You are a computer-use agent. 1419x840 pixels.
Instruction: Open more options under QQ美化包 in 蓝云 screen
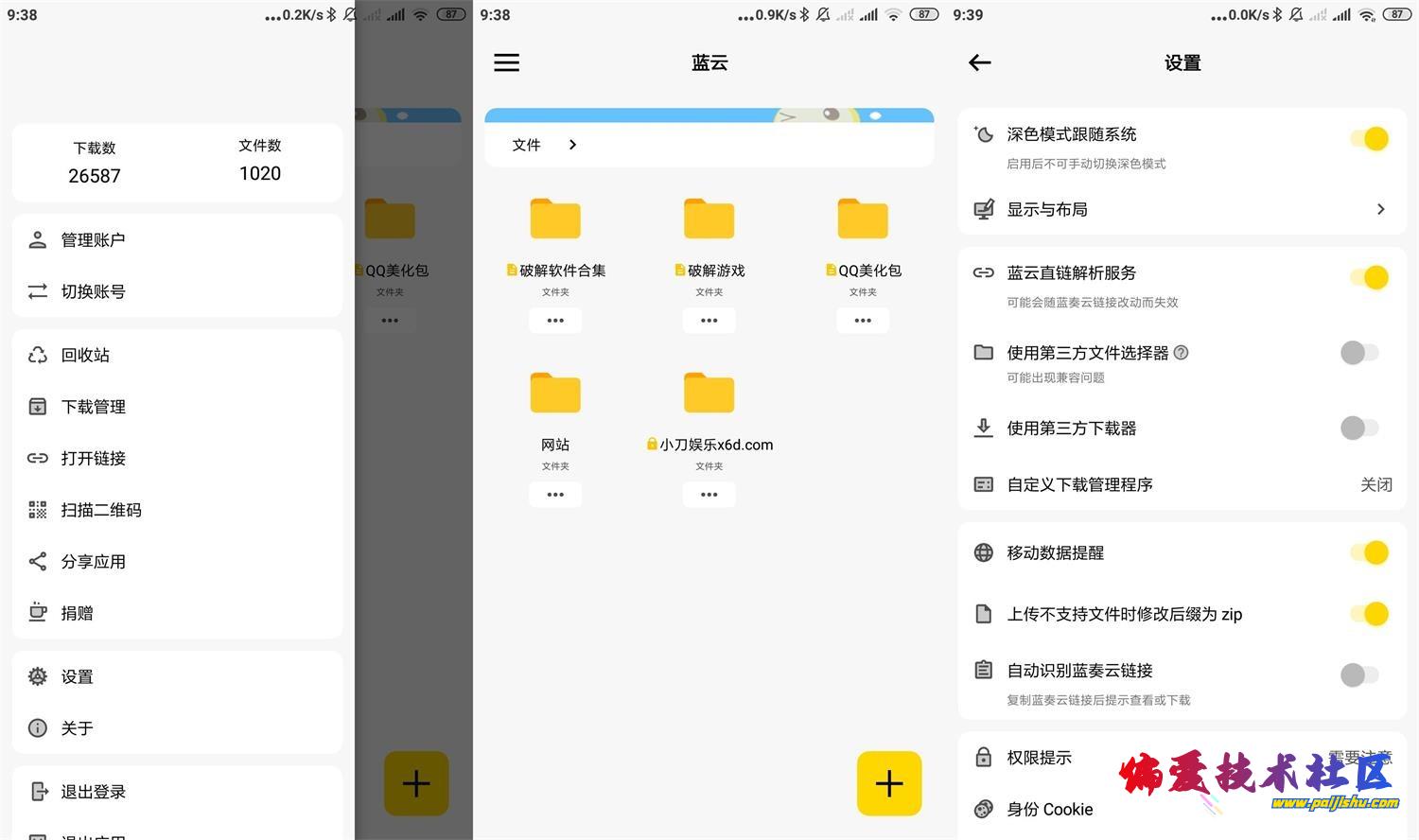pos(863,321)
